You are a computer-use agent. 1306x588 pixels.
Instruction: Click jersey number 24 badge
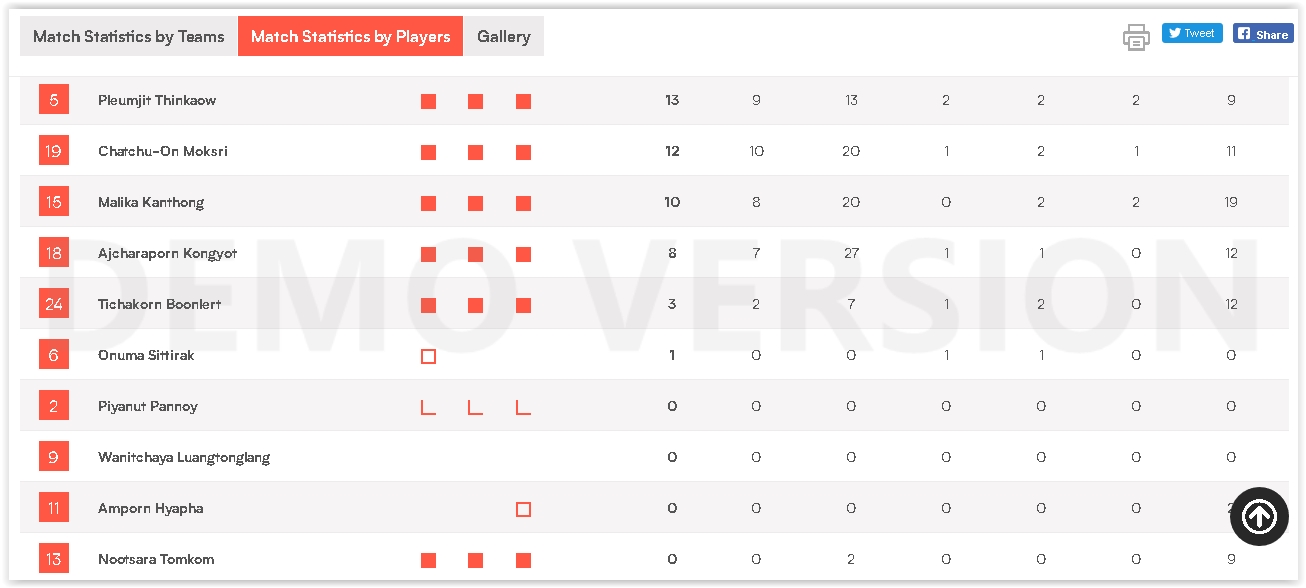coord(54,304)
